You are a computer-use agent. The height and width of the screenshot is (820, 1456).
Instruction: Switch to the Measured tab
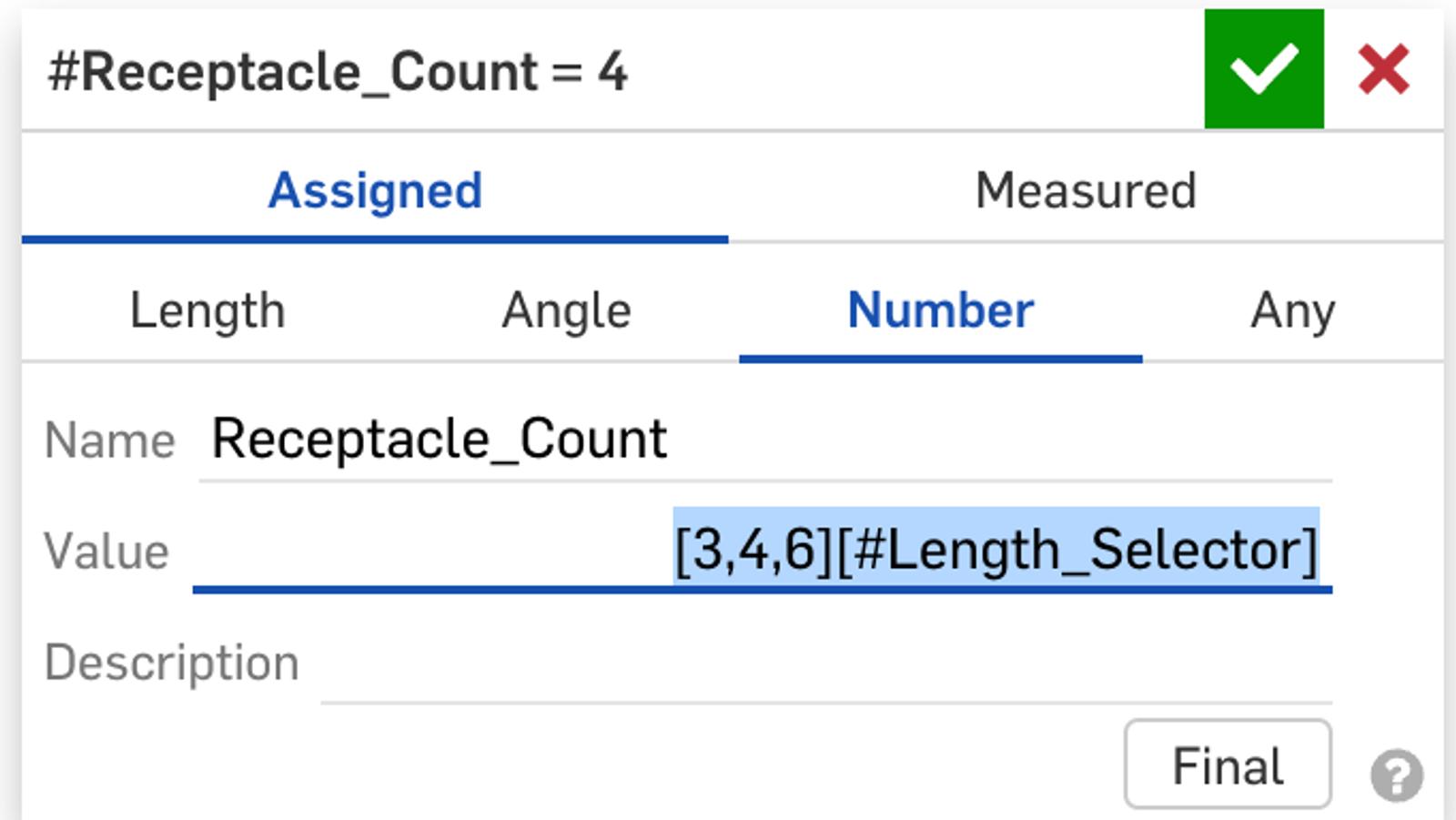[1085, 191]
